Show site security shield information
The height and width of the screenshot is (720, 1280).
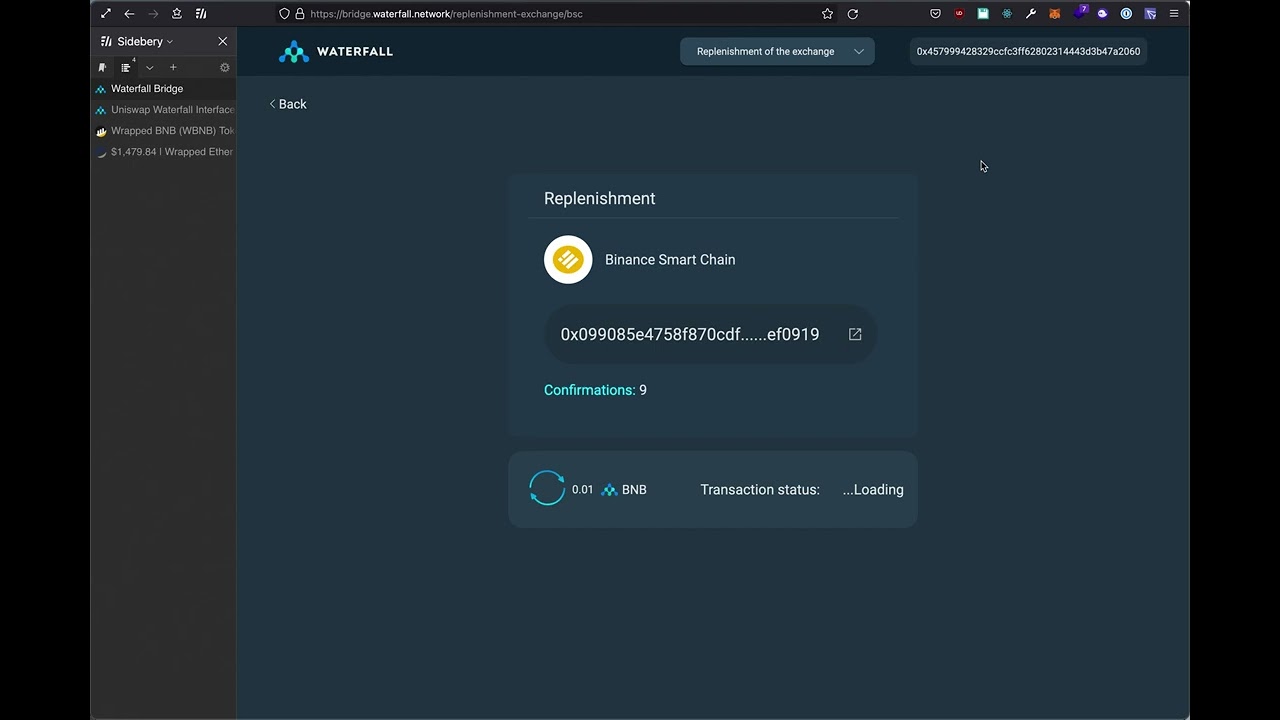pyautogui.click(x=284, y=14)
